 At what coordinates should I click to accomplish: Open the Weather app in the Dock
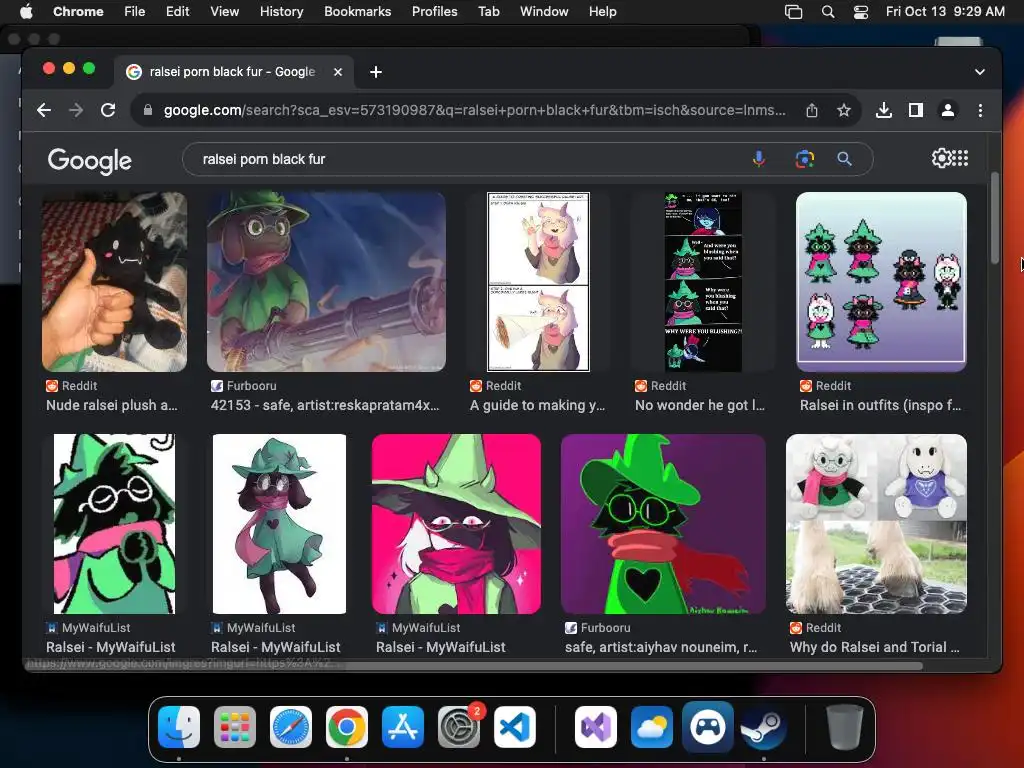click(652, 727)
